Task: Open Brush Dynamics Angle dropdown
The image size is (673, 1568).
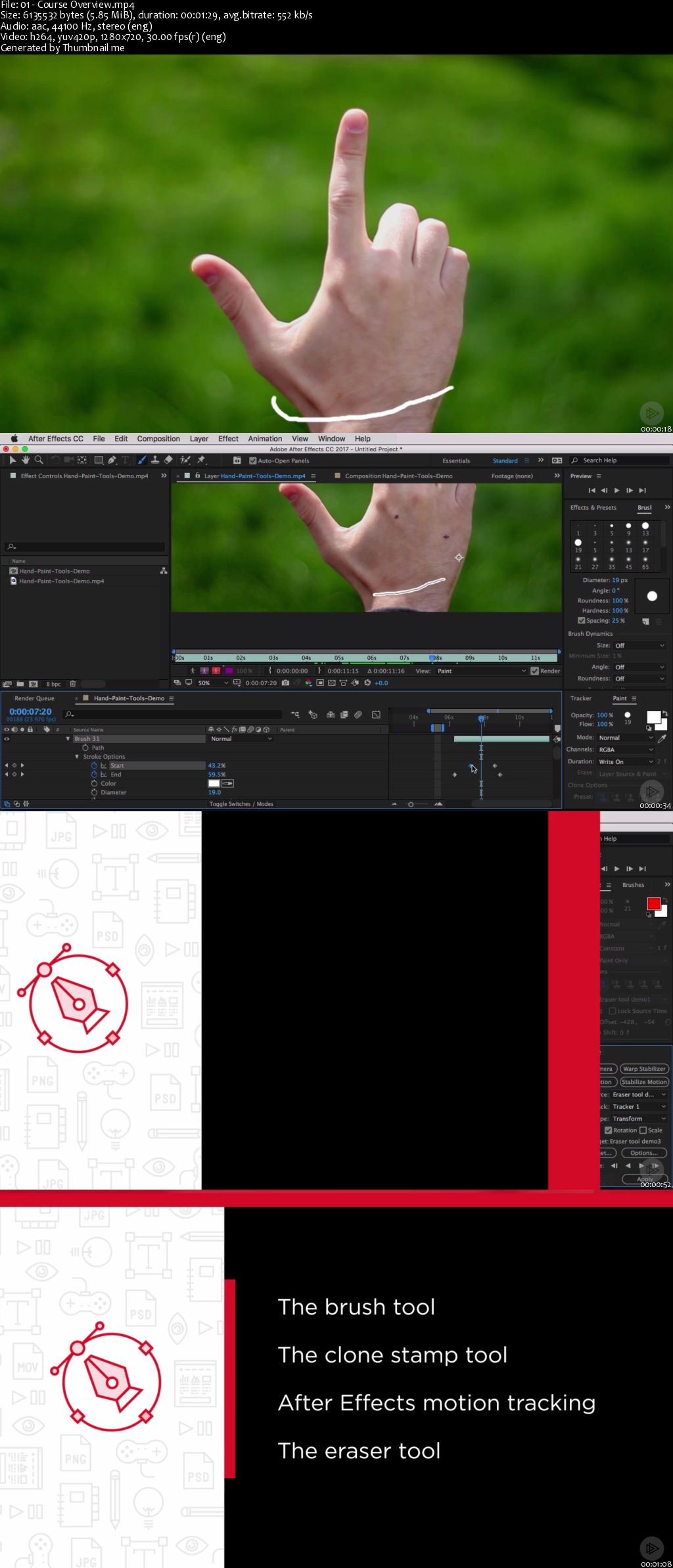Action: pos(639,667)
